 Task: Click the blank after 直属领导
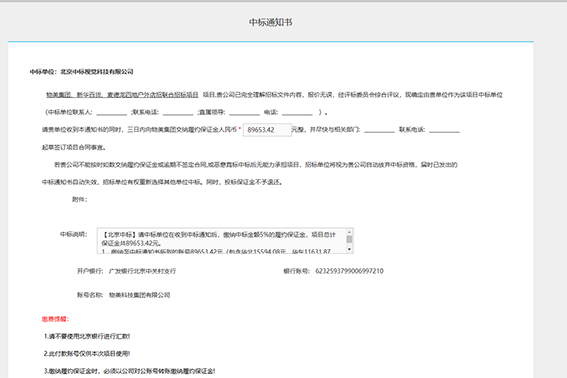pos(244,112)
